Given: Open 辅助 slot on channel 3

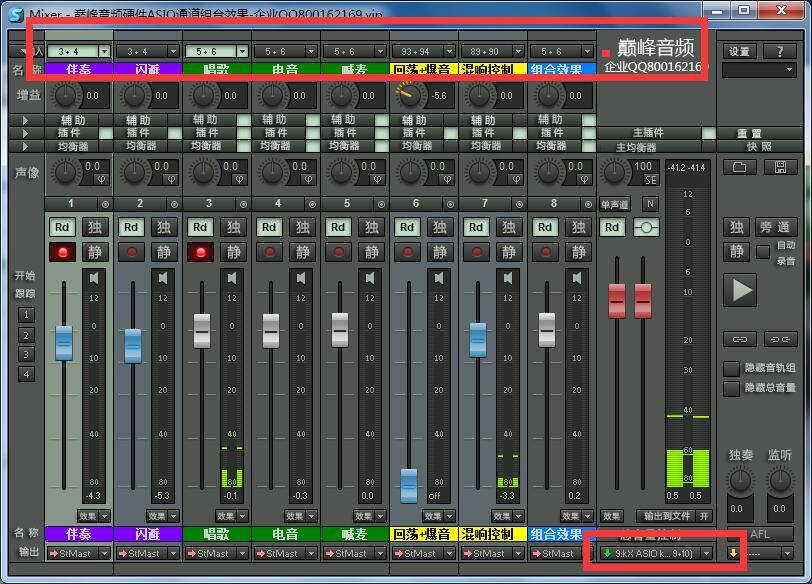Looking at the screenshot, I should (211, 120).
